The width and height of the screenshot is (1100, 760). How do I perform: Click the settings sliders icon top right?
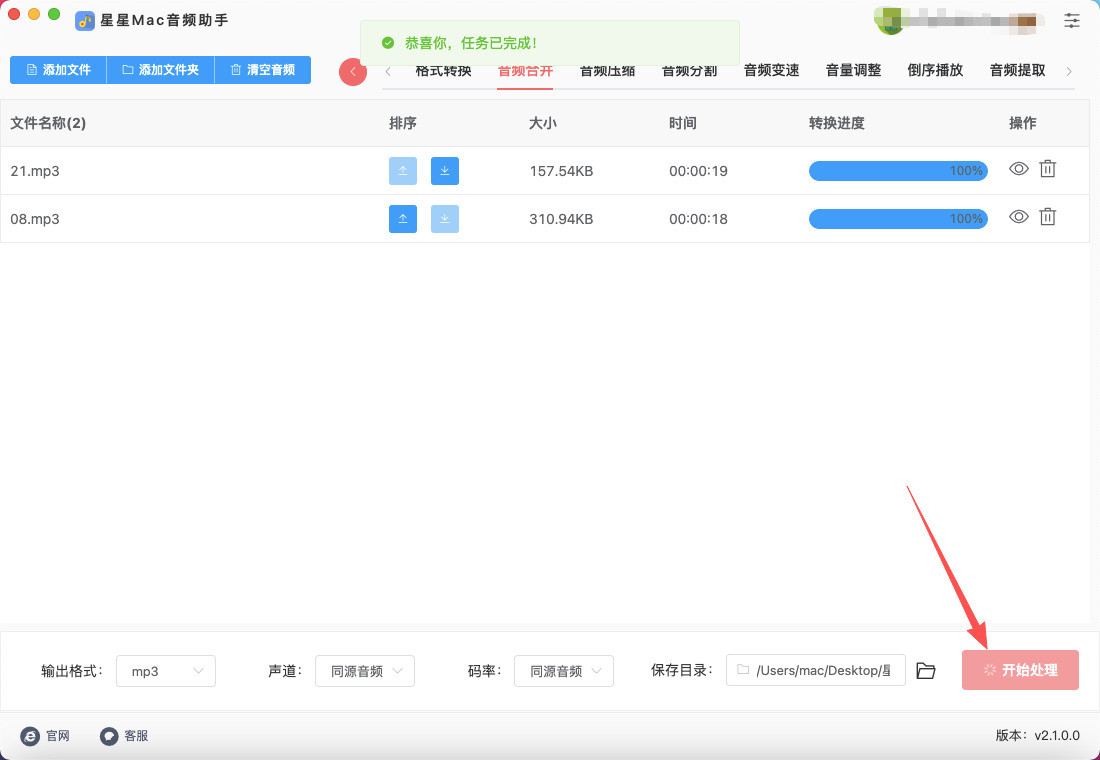(x=1072, y=20)
